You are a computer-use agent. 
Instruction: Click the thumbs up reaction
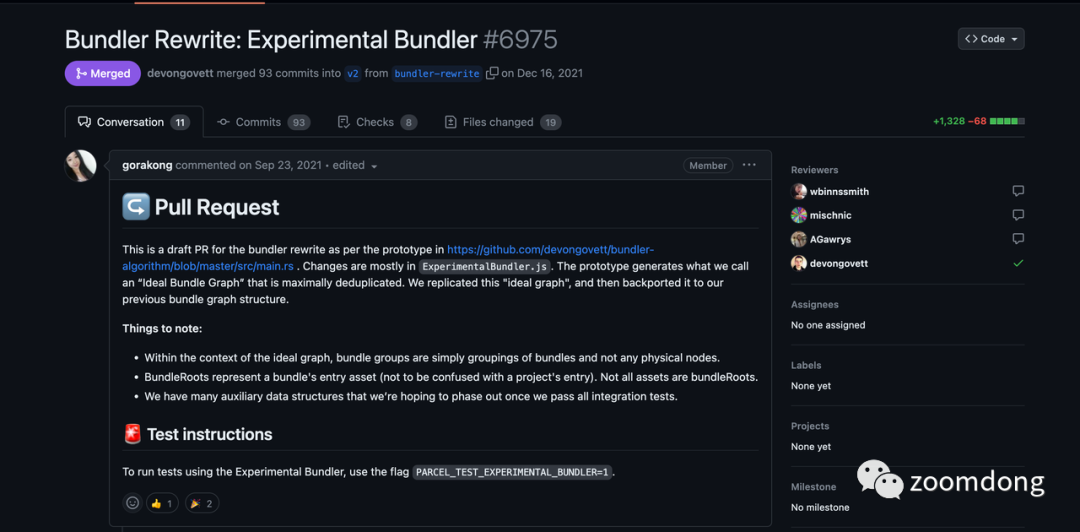coord(162,504)
